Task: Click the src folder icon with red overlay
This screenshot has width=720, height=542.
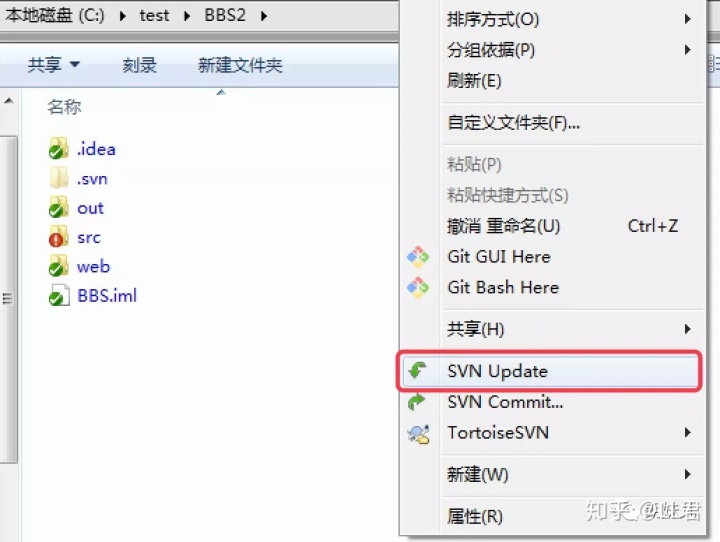Action: pos(58,237)
